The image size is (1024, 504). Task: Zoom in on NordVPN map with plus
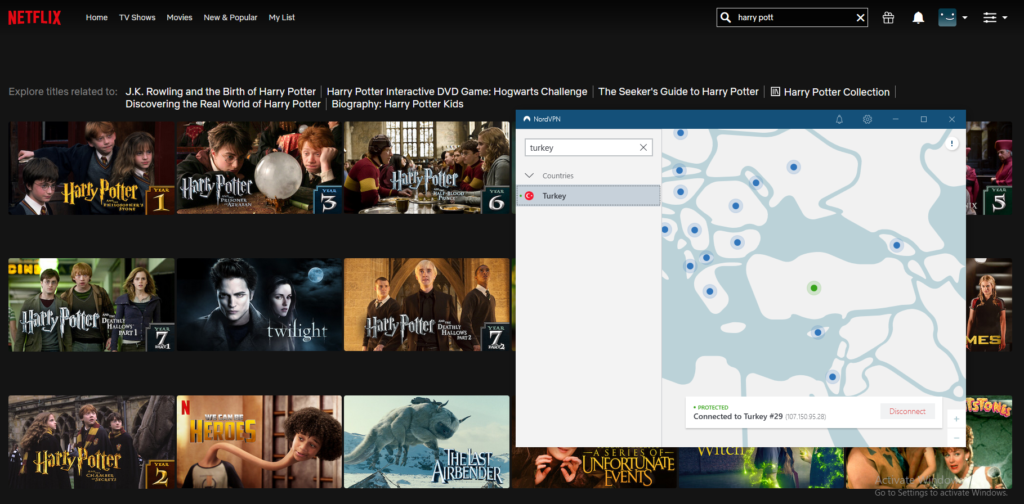click(x=956, y=418)
